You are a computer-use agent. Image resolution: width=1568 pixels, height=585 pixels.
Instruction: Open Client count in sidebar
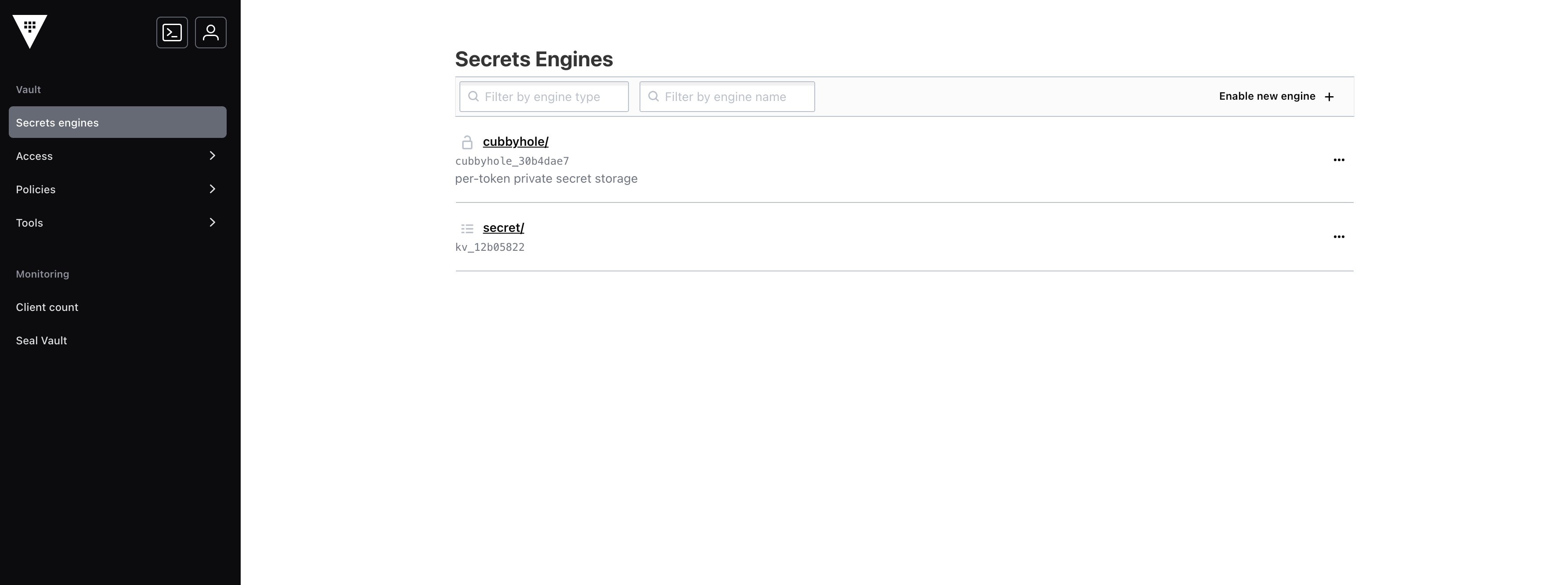coord(47,307)
